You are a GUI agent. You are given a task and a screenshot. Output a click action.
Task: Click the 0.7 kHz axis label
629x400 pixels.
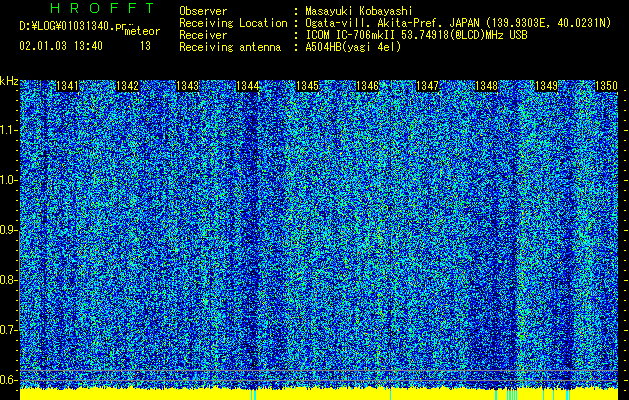point(8,330)
